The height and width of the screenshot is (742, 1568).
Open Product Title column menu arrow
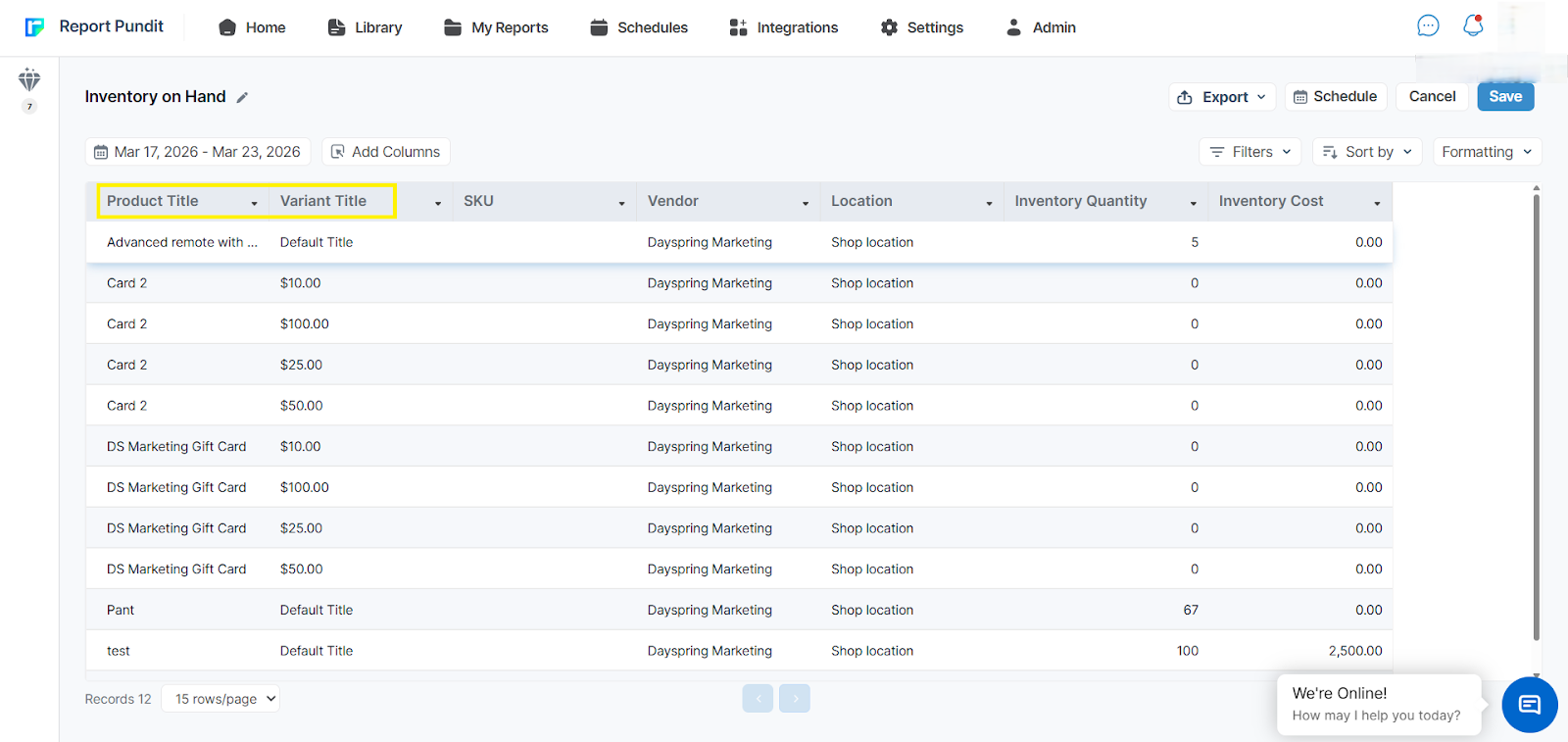(254, 203)
